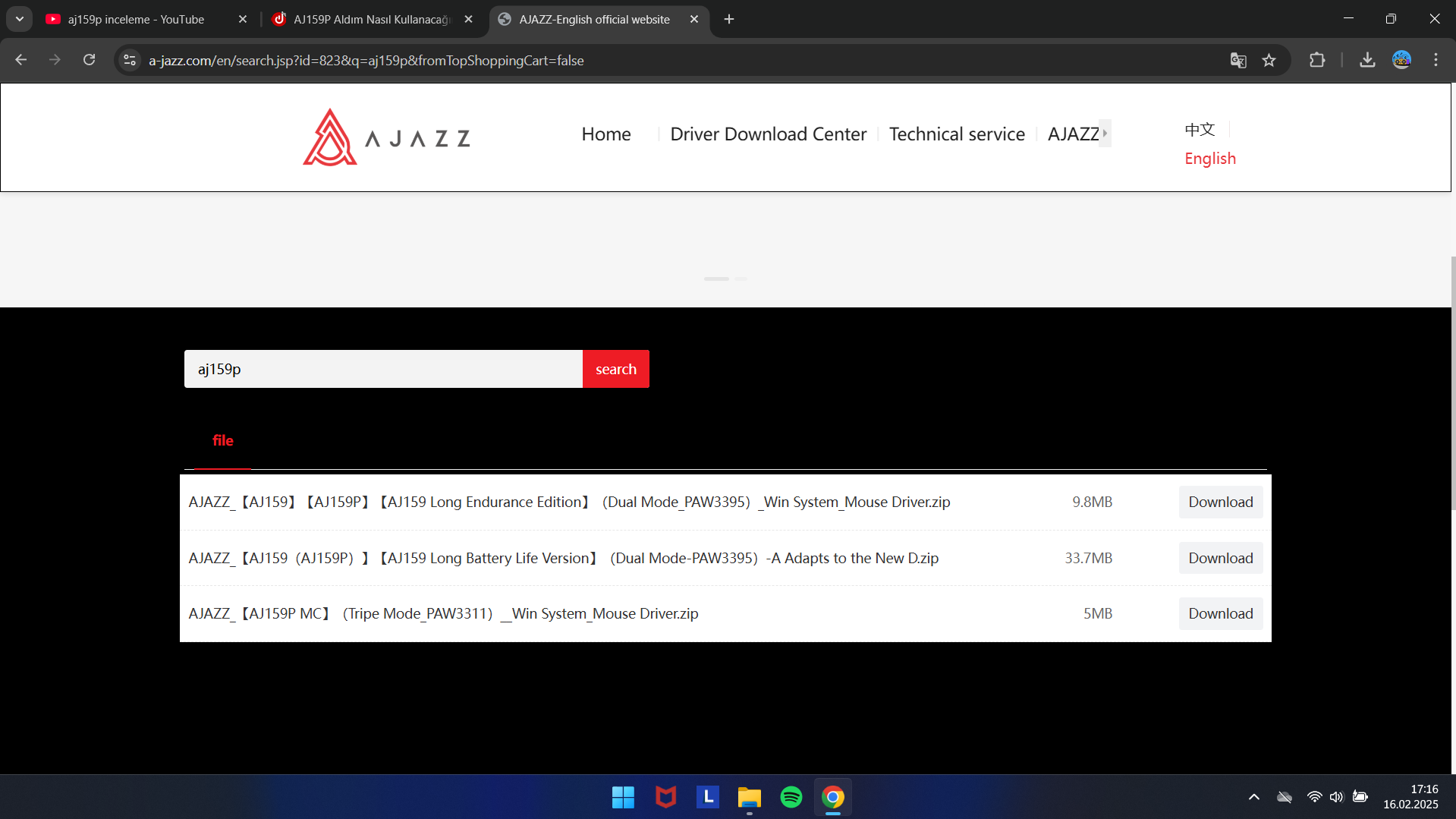Click the AJ159 Long Battery Life Version file name
Image resolution: width=1456 pixels, height=819 pixels.
(x=564, y=559)
